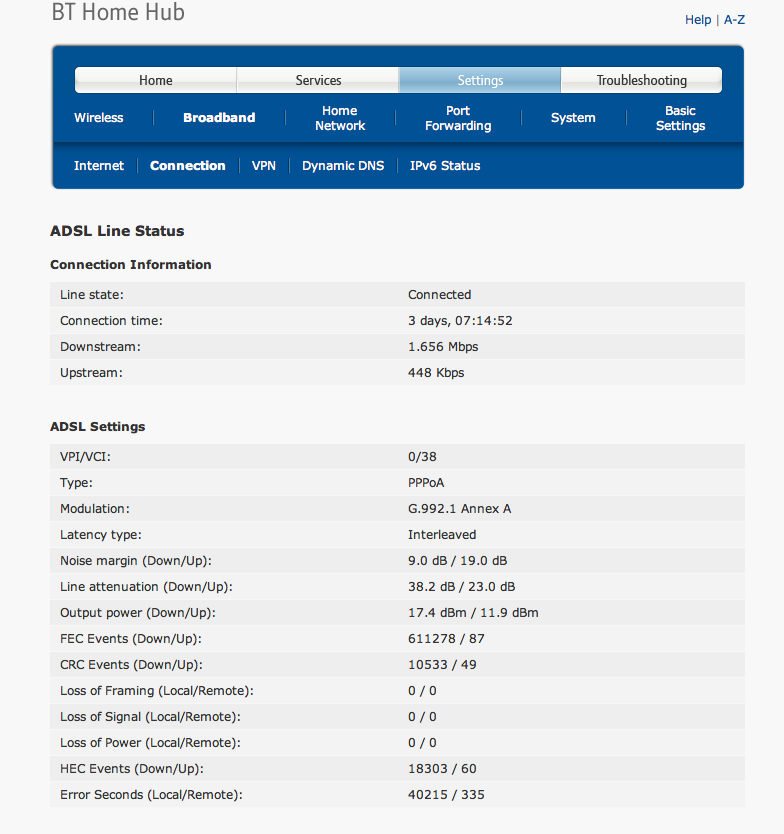Image resolution: width=784 pixels, height=834 pixels.
Task: Select HEC Events value 18303 / 60
Action: tap(442, 769)
